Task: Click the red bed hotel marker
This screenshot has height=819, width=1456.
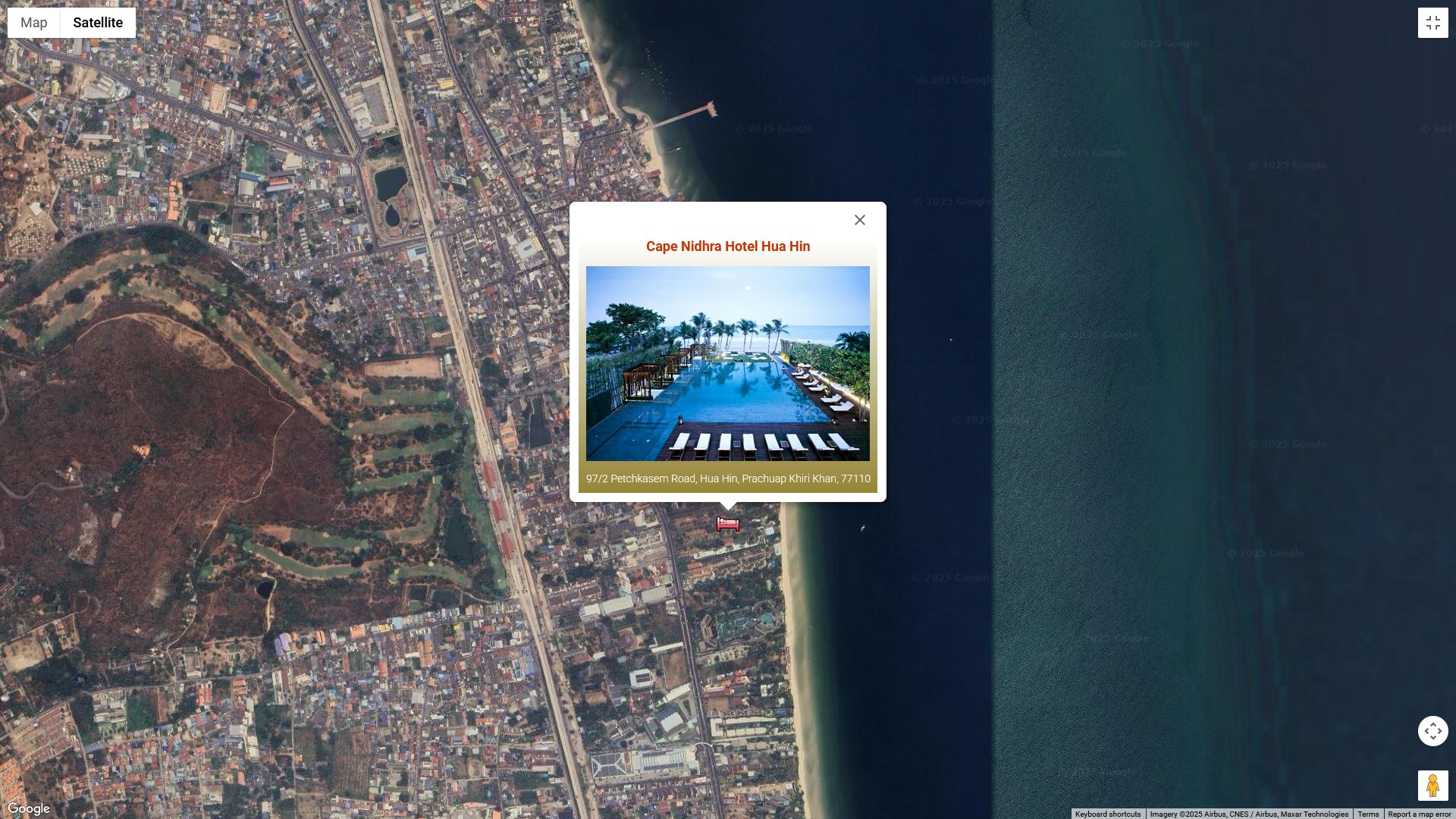Action: [x=727, y=524]
